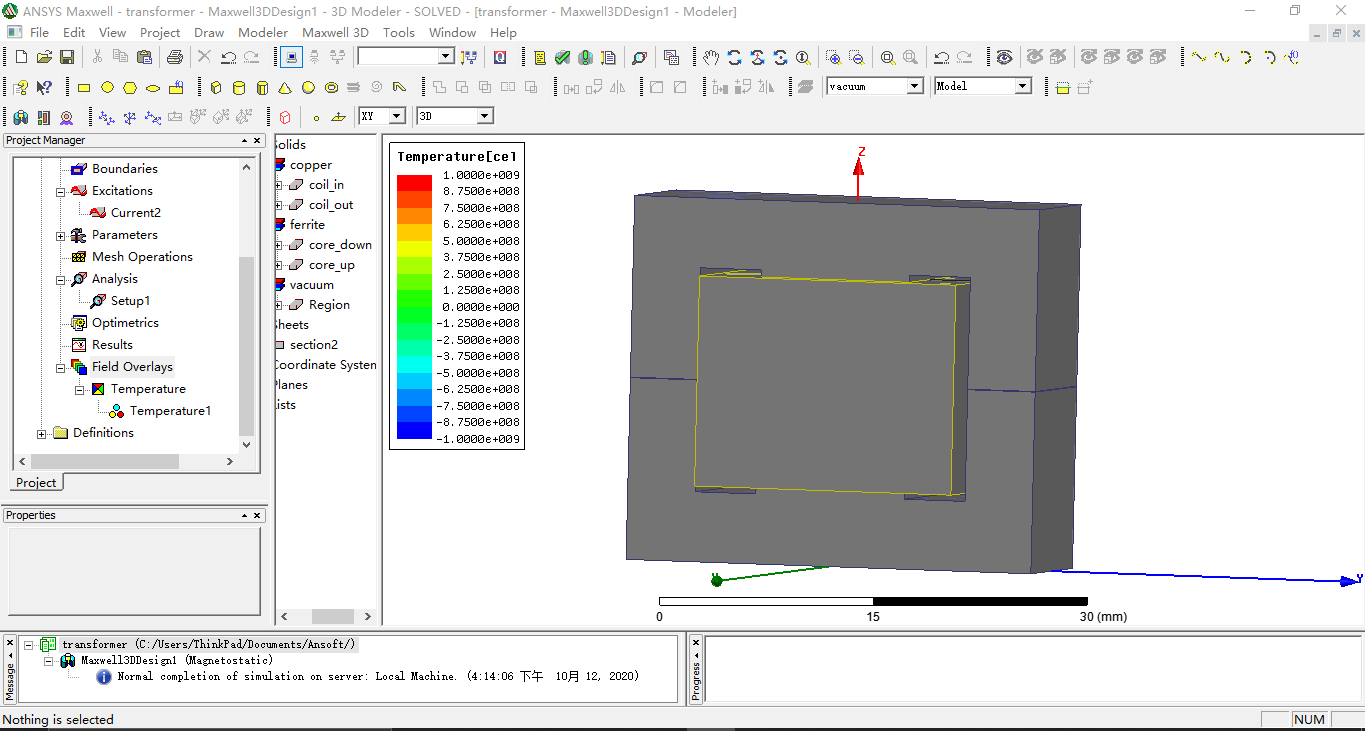Open the vacuum material dropdown
Viewport: 1365px width, 731px height.
pyautogui.click(x=914, y=86)
